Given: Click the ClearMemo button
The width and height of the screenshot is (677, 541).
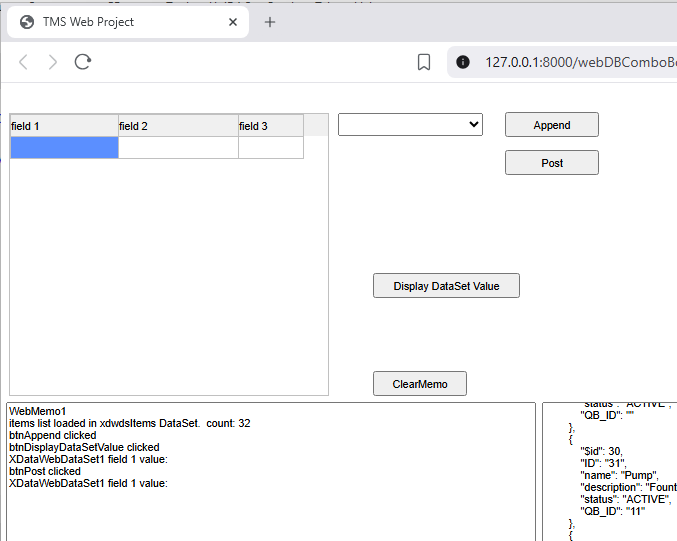Looking at the screenshot, I should pyautogui.click(x=420, y=384).
